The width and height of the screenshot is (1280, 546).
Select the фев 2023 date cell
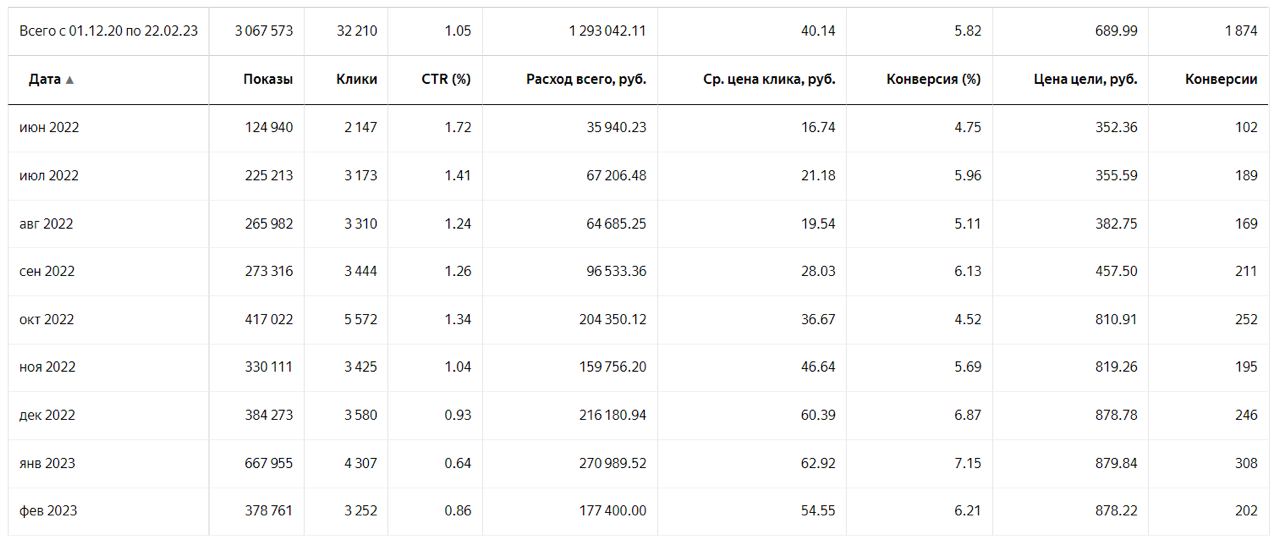(x=48, y=511)
